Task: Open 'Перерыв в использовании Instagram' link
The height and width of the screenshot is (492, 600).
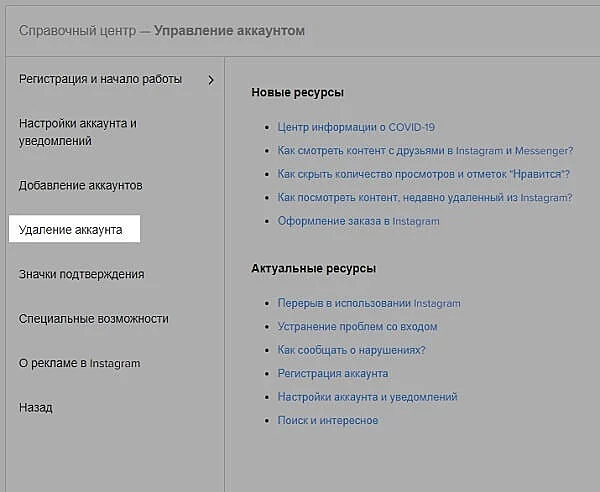Action: 369,303
